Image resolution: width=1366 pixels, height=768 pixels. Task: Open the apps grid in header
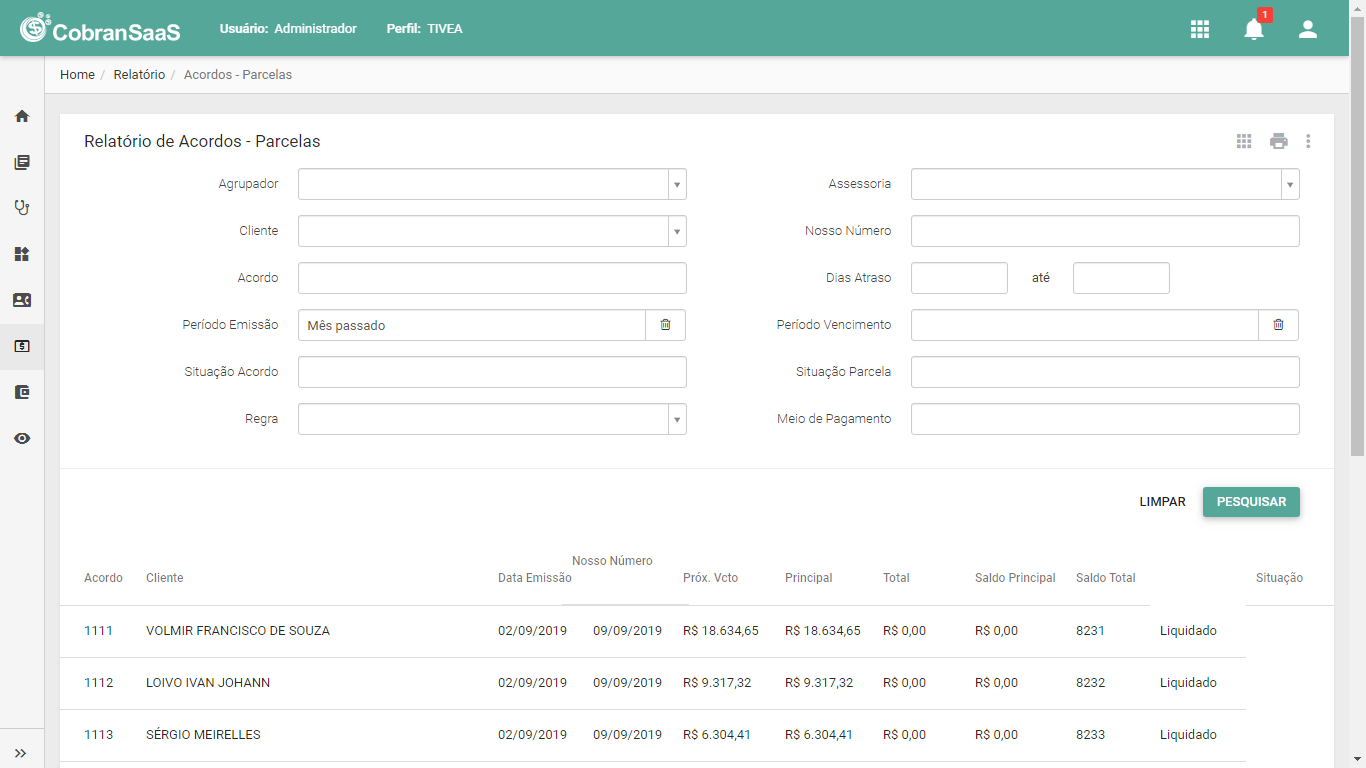1200,29
